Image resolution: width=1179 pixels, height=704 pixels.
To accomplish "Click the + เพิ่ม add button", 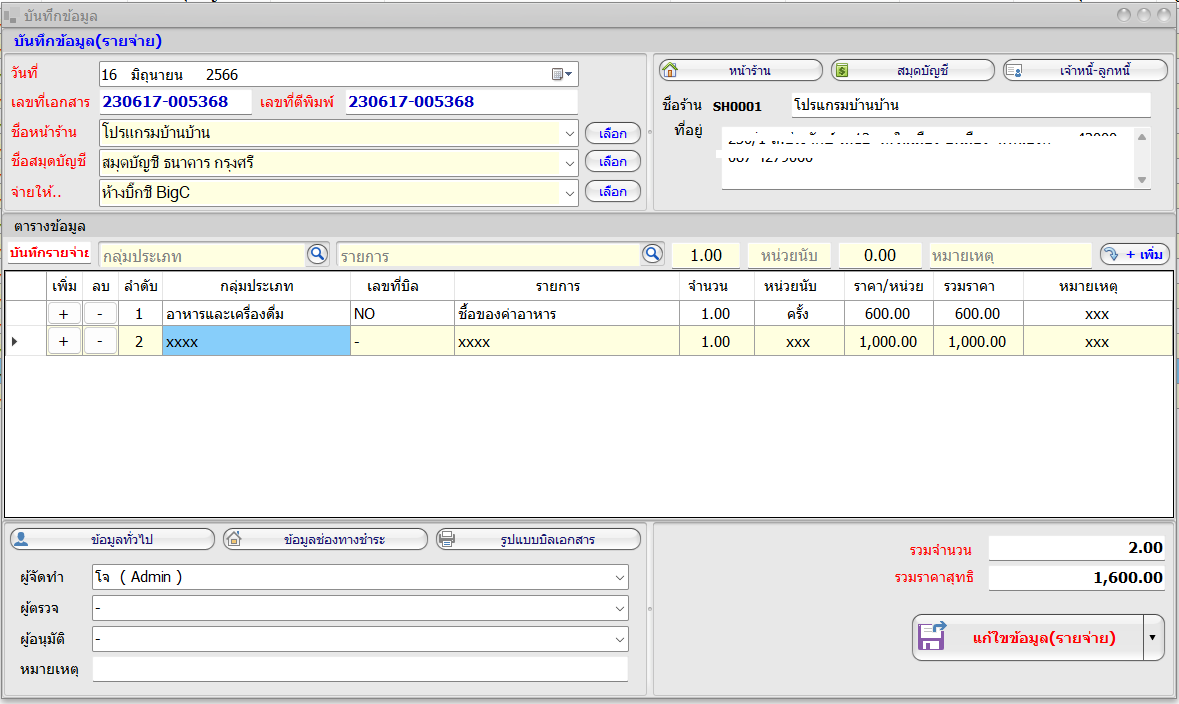I will coord(1135,254).
